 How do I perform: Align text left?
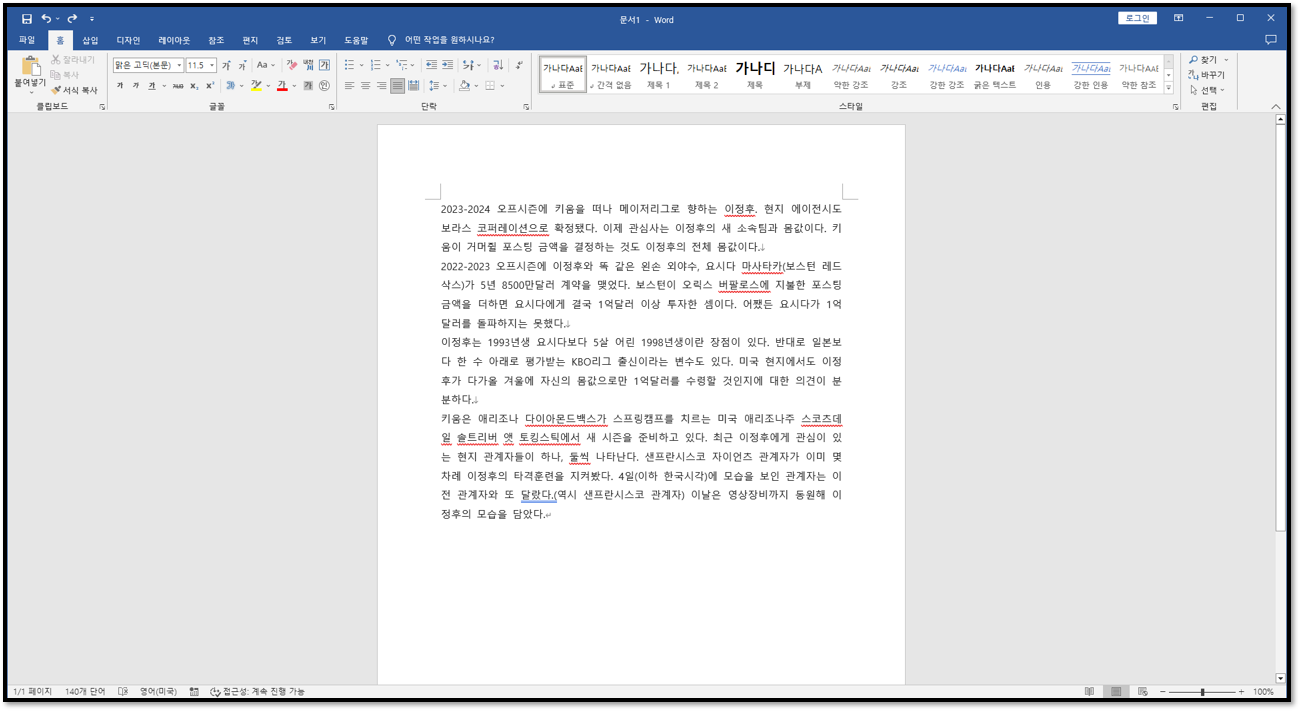(x=349, y=86)
